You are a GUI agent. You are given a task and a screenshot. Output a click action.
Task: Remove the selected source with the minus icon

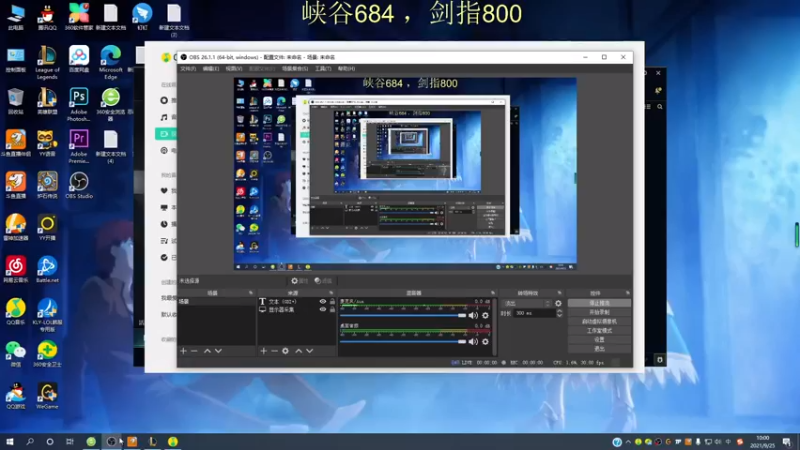point(274,351)
